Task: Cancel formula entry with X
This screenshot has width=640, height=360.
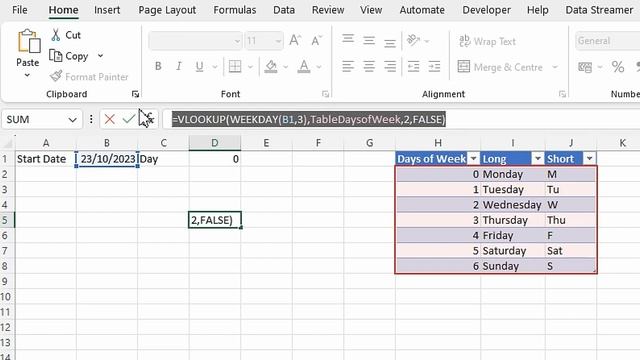Action: [x=109, y=119]
